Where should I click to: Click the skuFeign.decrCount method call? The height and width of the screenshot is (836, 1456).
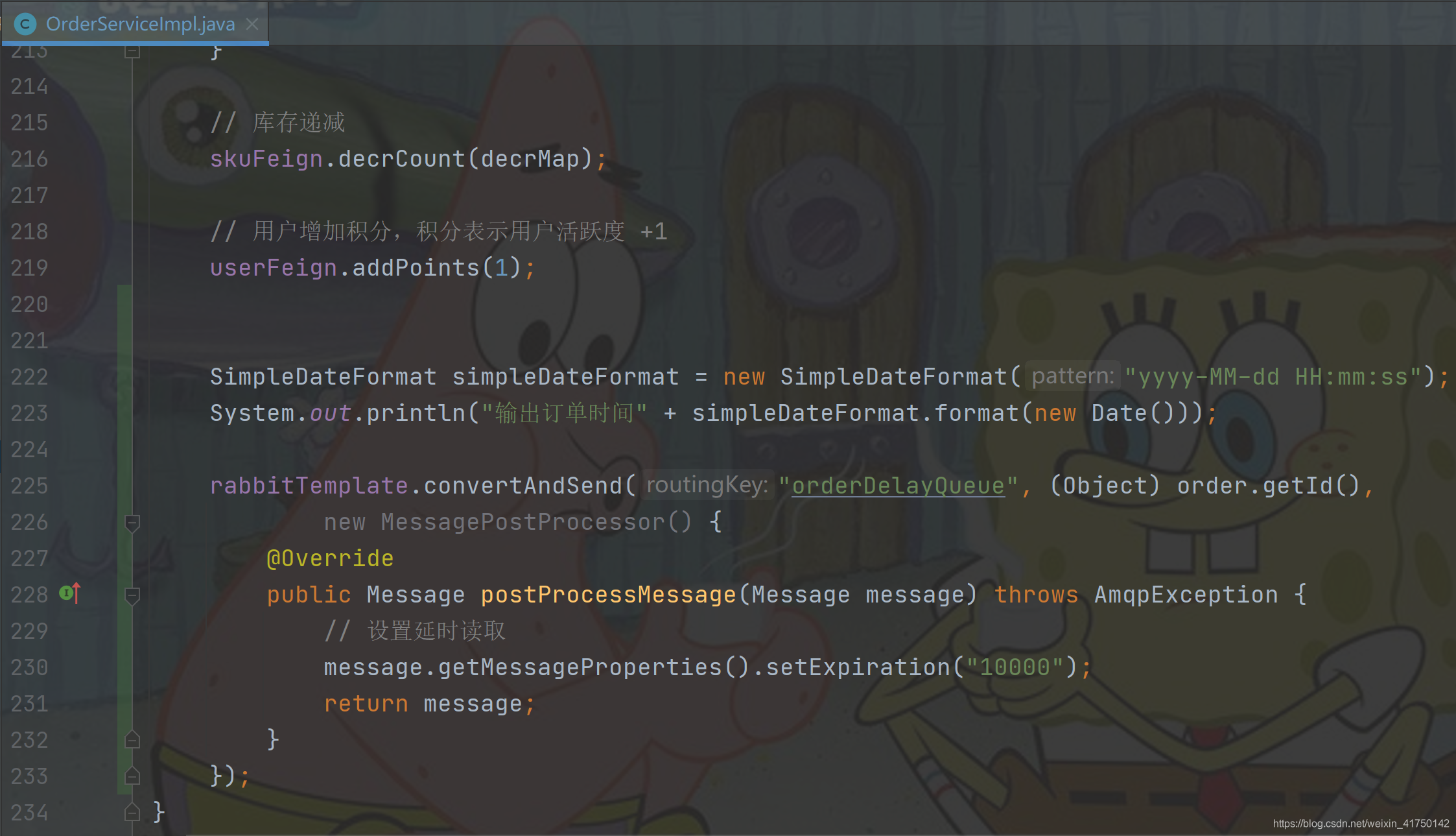coord(401,159)
